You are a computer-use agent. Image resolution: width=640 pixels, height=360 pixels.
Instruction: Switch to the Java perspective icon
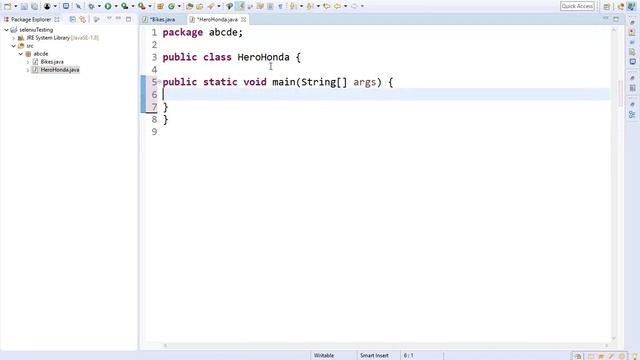point(631,7)
